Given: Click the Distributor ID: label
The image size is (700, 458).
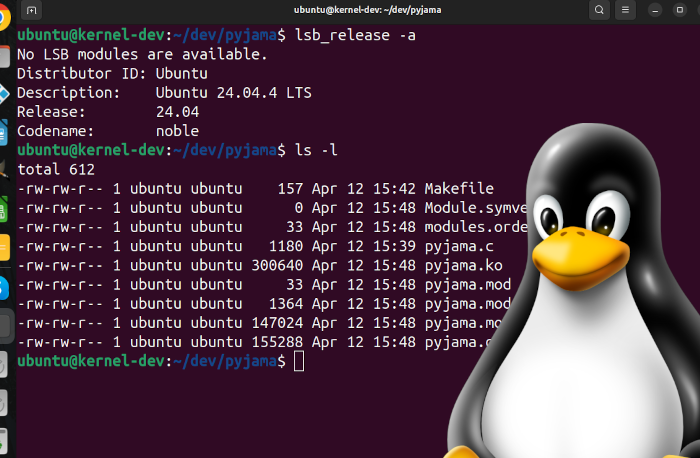Looking at the screenshot, I should [x=81, y=74].
